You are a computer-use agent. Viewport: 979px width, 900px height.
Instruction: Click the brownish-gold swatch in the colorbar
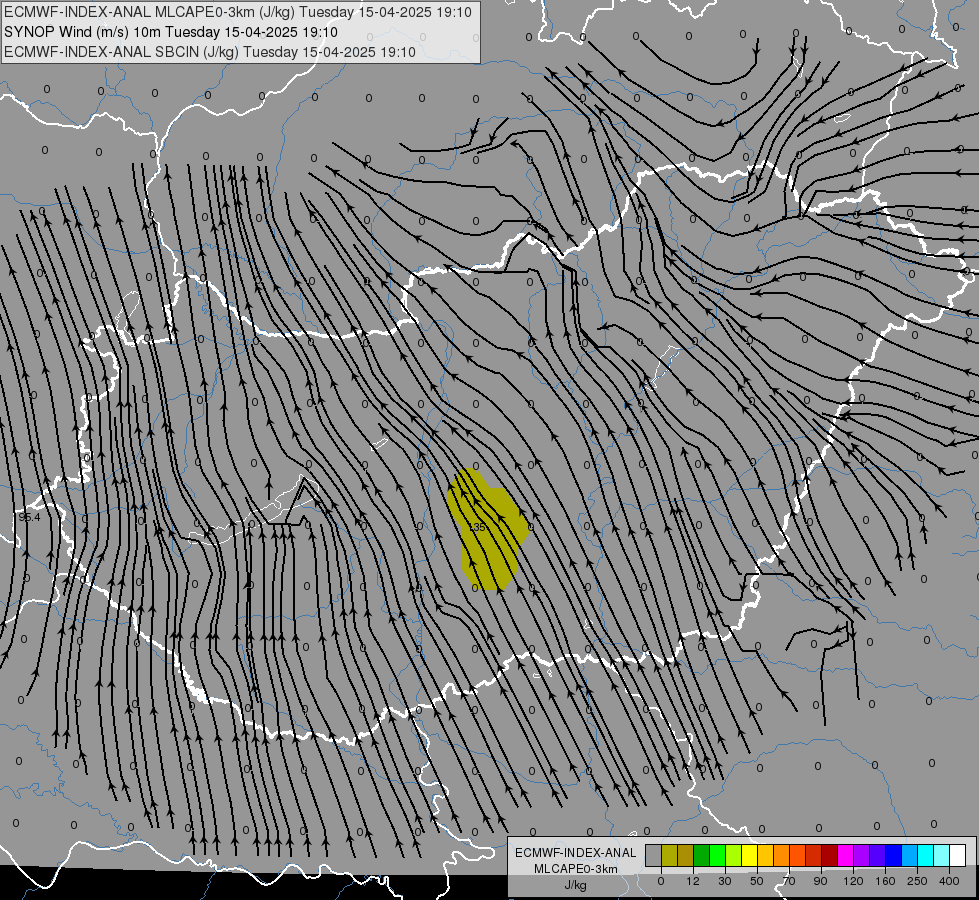tap(686, 855)
